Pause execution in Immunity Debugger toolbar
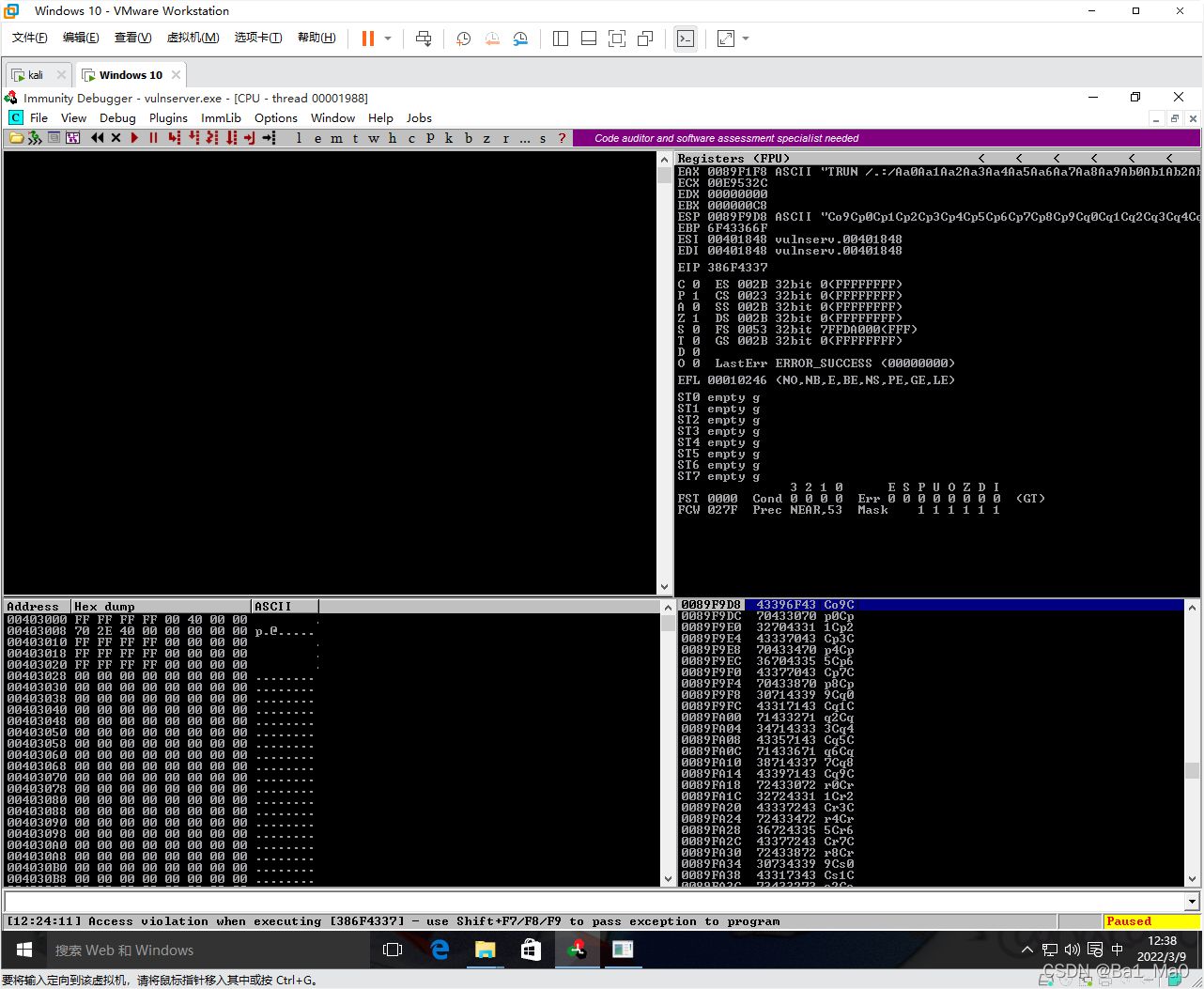Image resolution: width=1204 pixels, height=989 pixels. click(153, 138)
